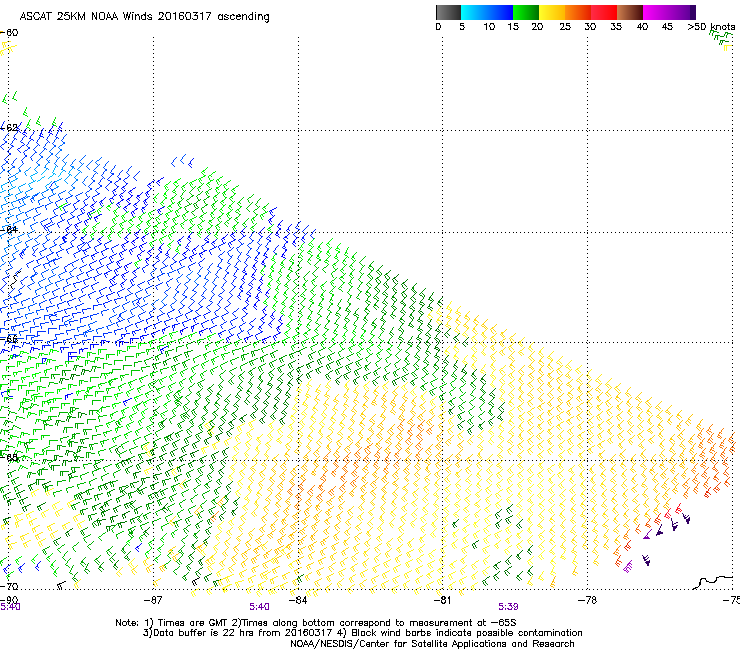Pick the green 15-20 knots legend segment
Viewport: 740px width, 650px height.
526,12
